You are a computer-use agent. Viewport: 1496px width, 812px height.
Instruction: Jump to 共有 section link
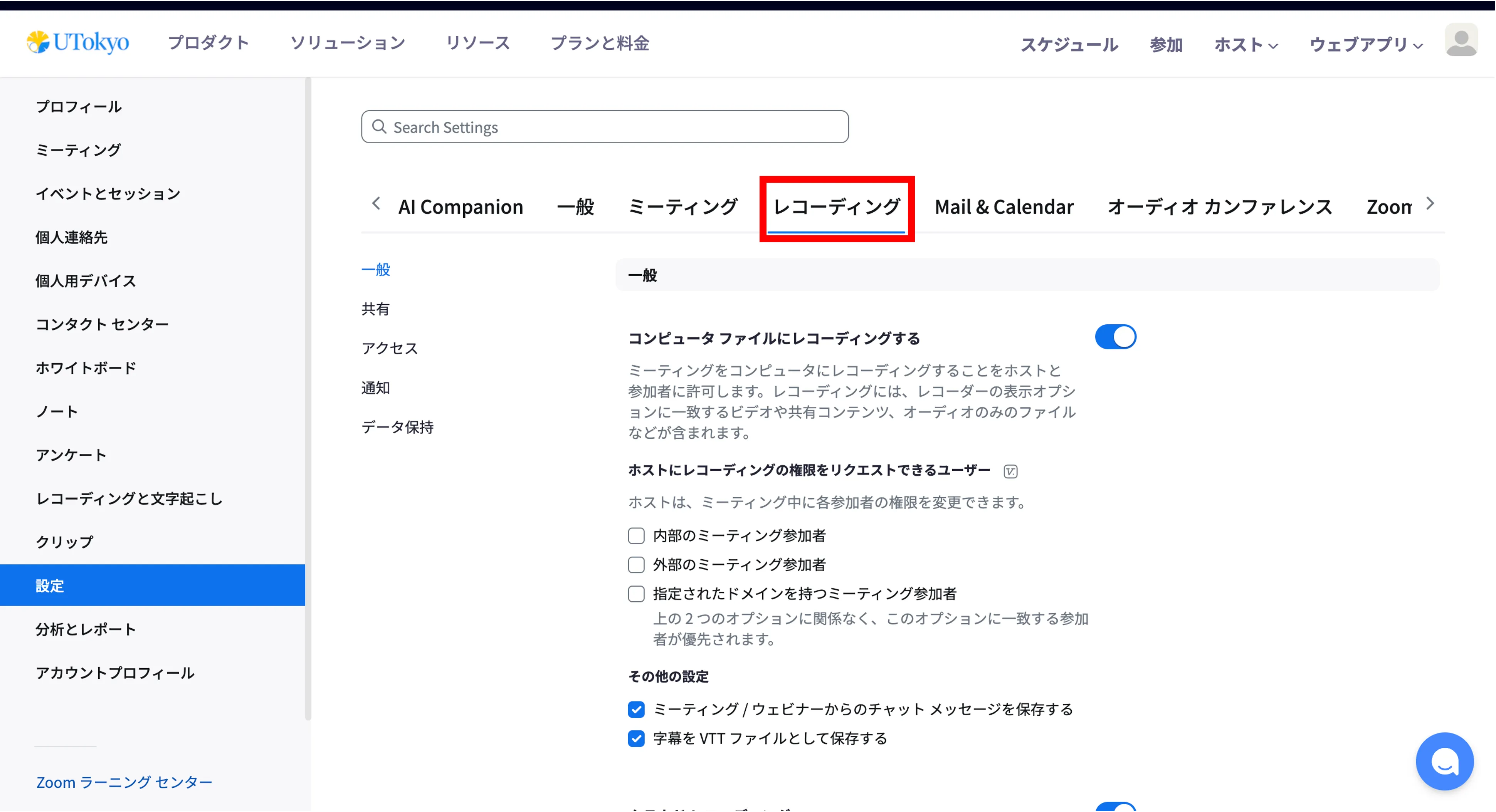[375, 309]
